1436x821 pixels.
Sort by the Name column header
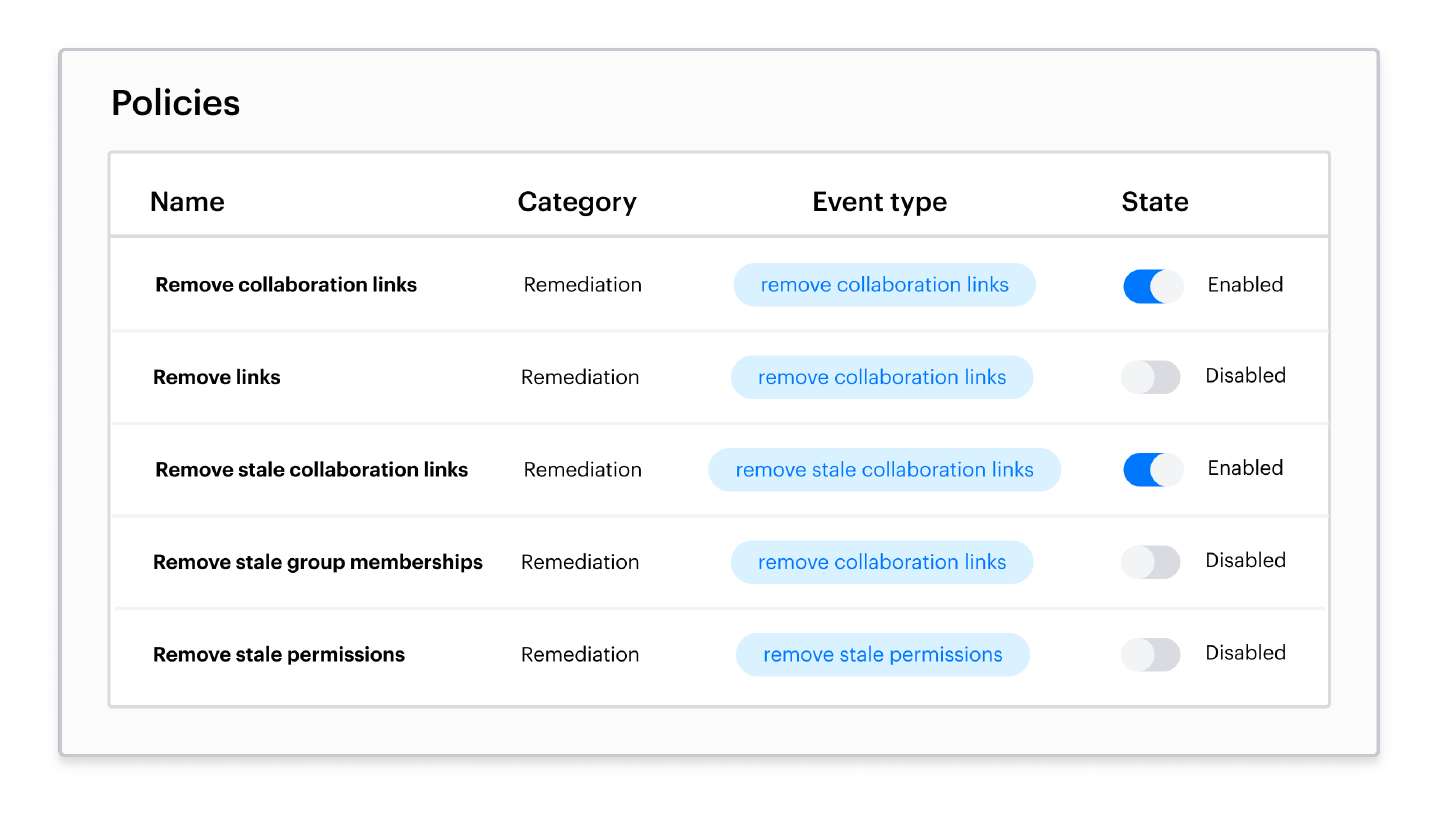point(187,202)
